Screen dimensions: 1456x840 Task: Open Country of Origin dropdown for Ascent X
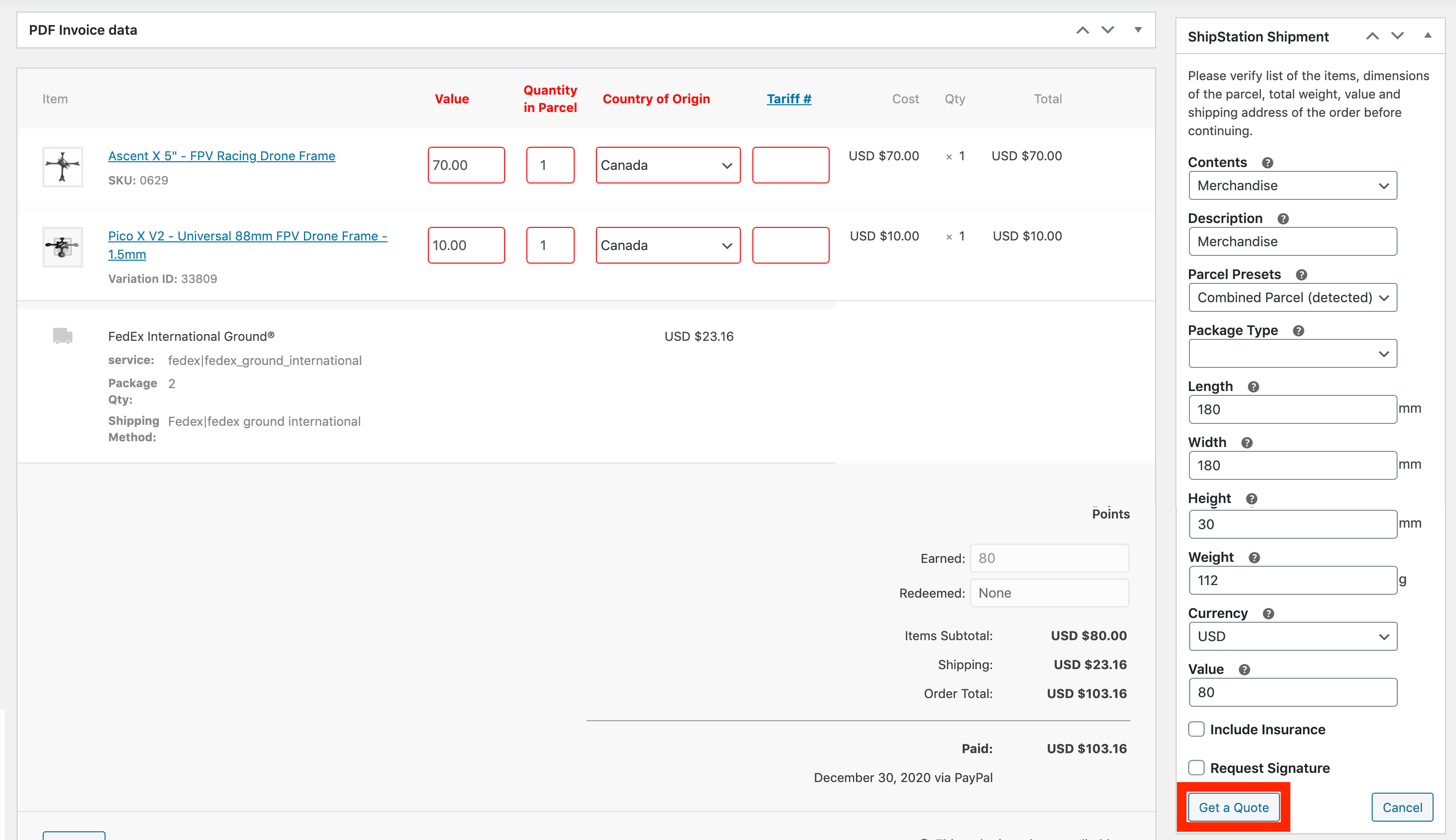pos(668,166)
